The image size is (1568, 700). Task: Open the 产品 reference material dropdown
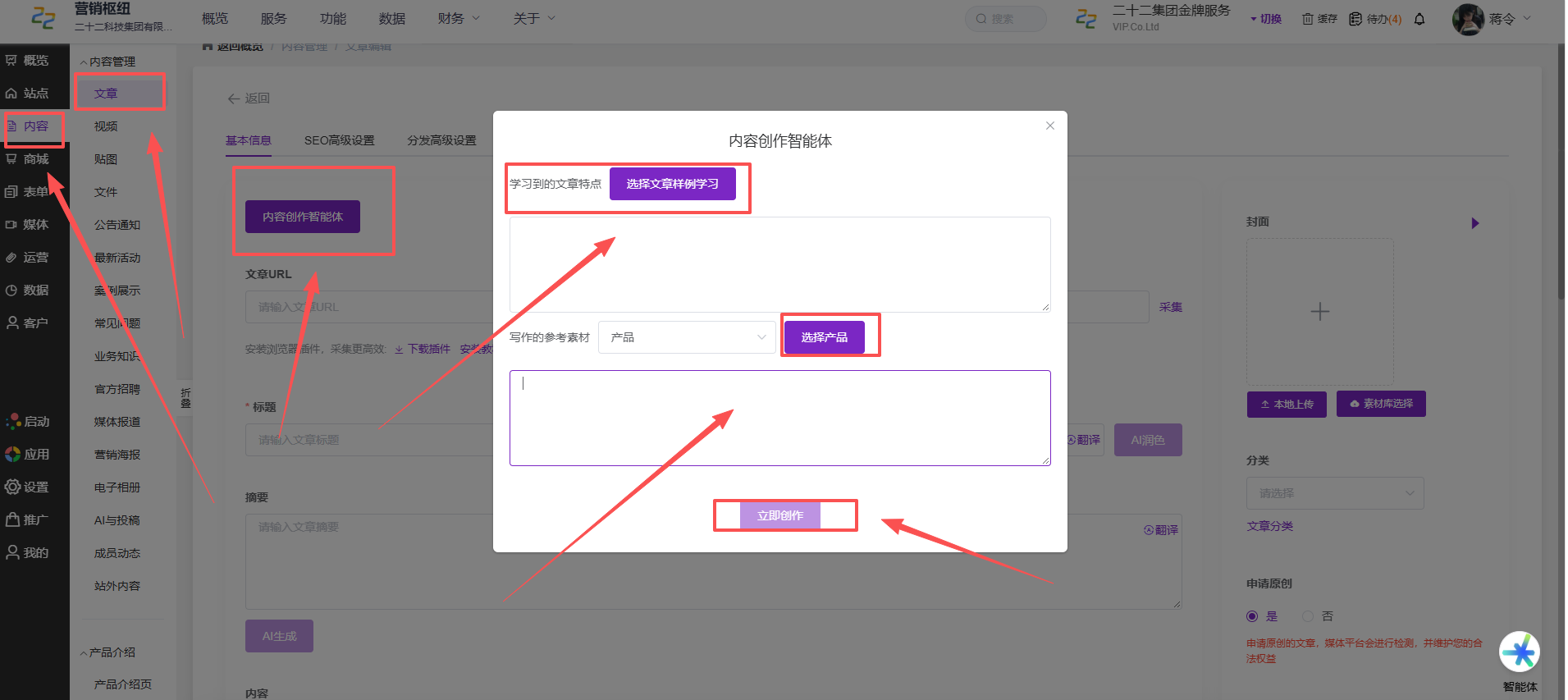point(687,337)
